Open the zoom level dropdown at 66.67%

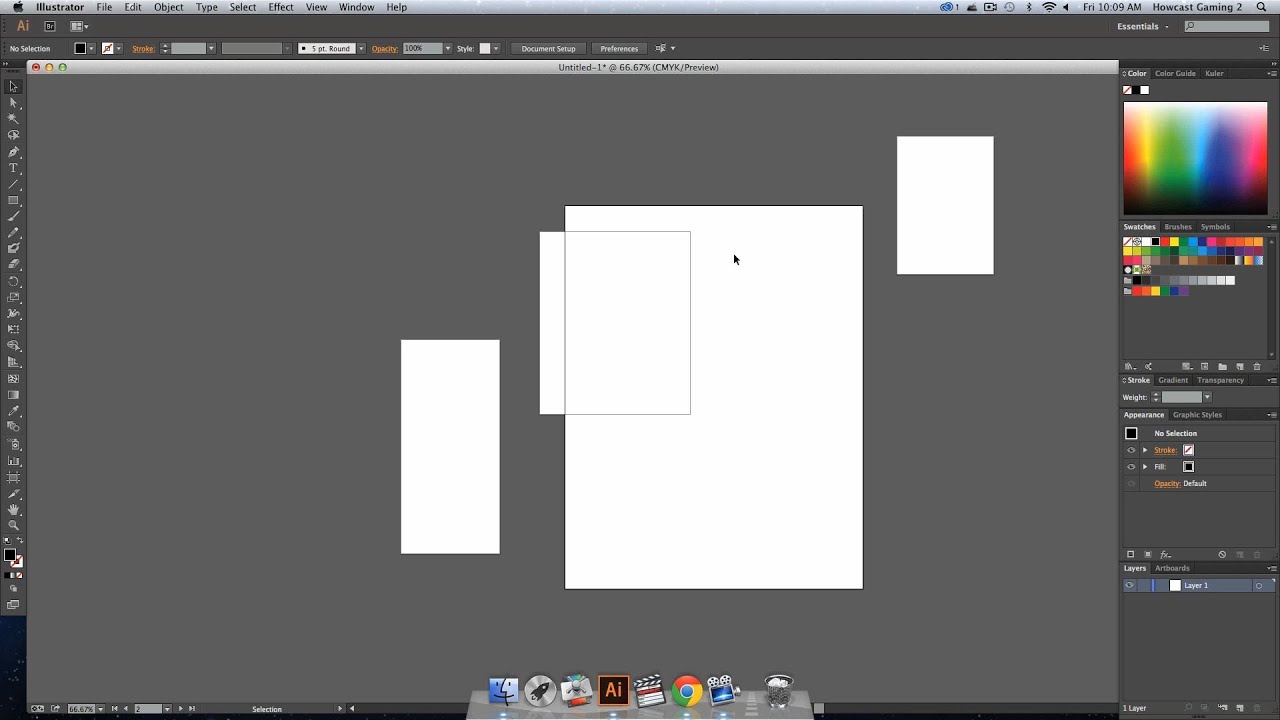click(101, 708)
